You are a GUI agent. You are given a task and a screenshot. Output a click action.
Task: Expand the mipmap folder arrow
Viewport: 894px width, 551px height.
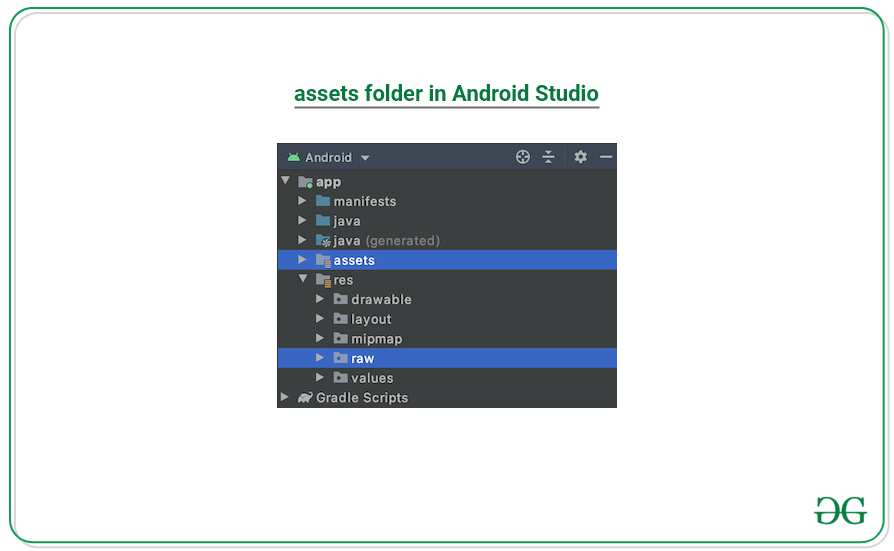click(320, 338)
